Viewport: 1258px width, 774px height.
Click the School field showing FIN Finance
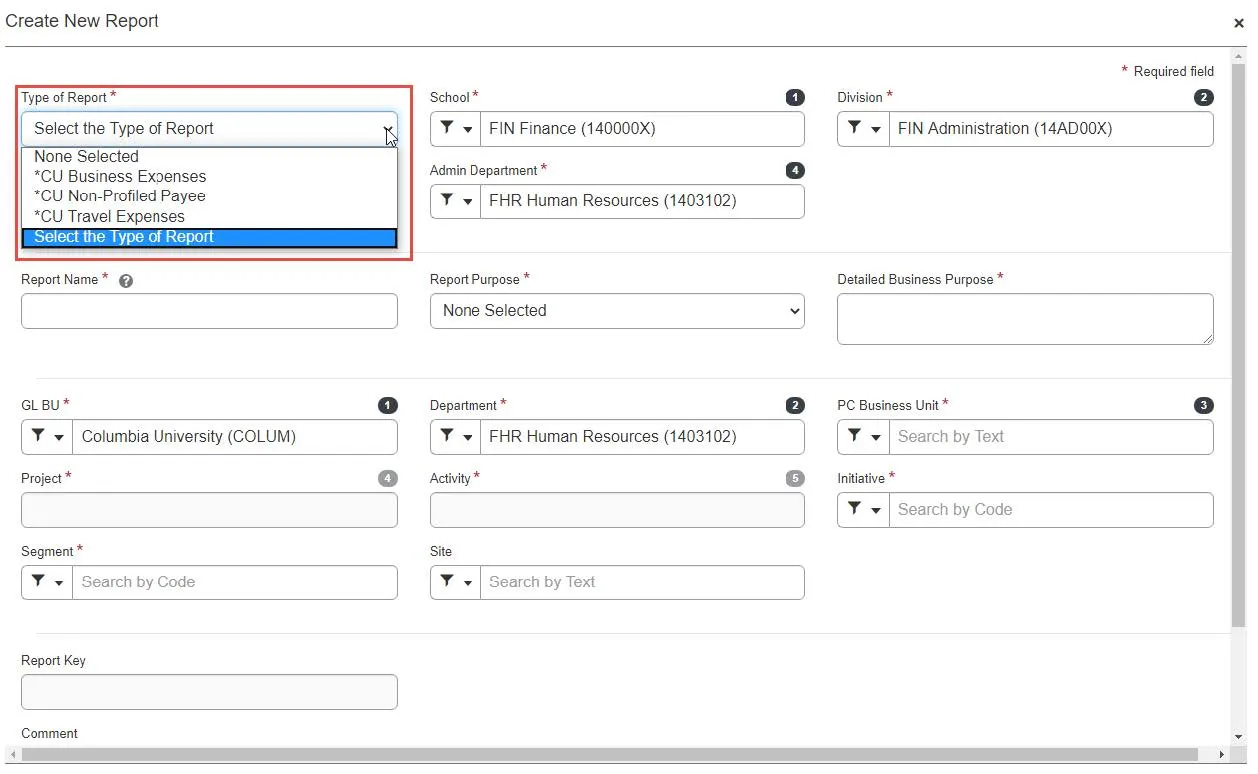click(642, 129)
